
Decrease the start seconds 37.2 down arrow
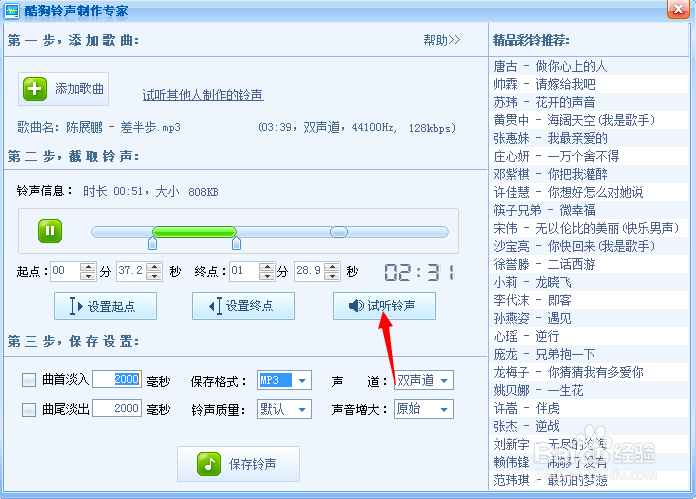[x=154, y=276]
